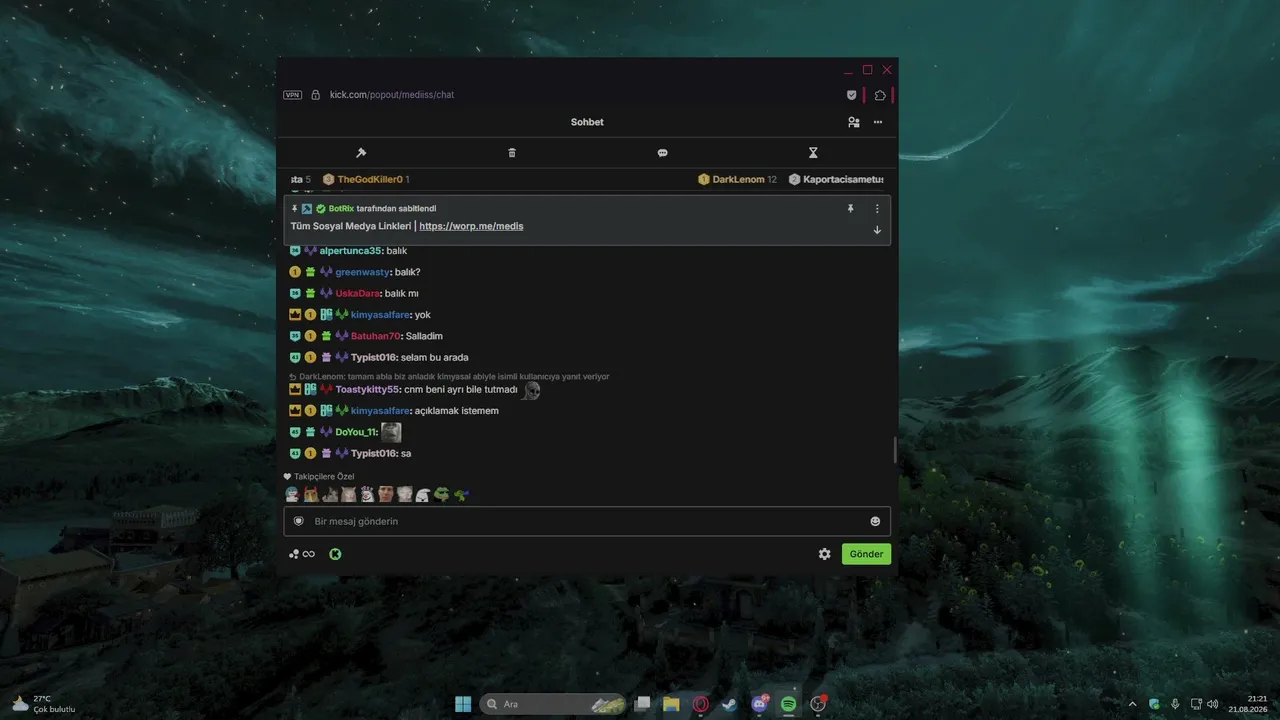1280x720 pixels.
Task: Click kimyasalfare's name in the "yok" message
Action: tap(380, 315)
